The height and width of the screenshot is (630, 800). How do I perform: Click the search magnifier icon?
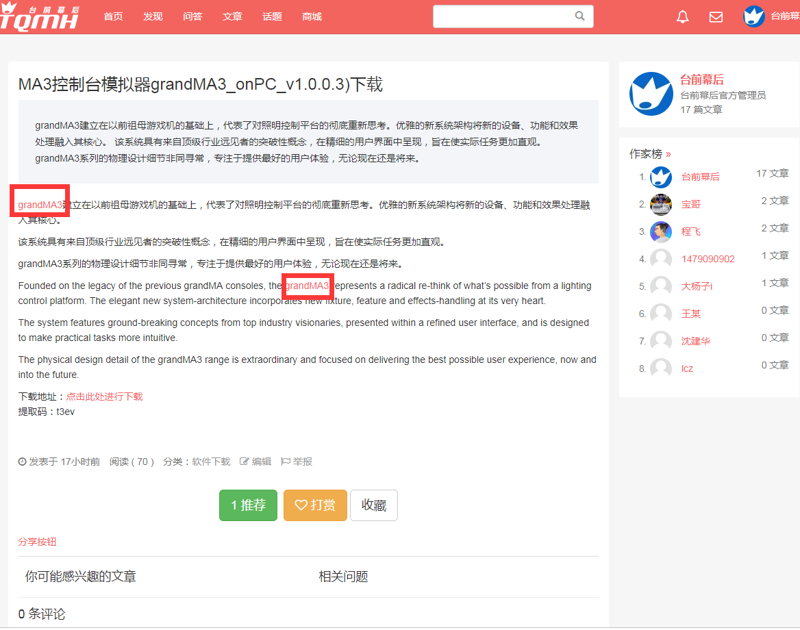(x=580, y=16)
